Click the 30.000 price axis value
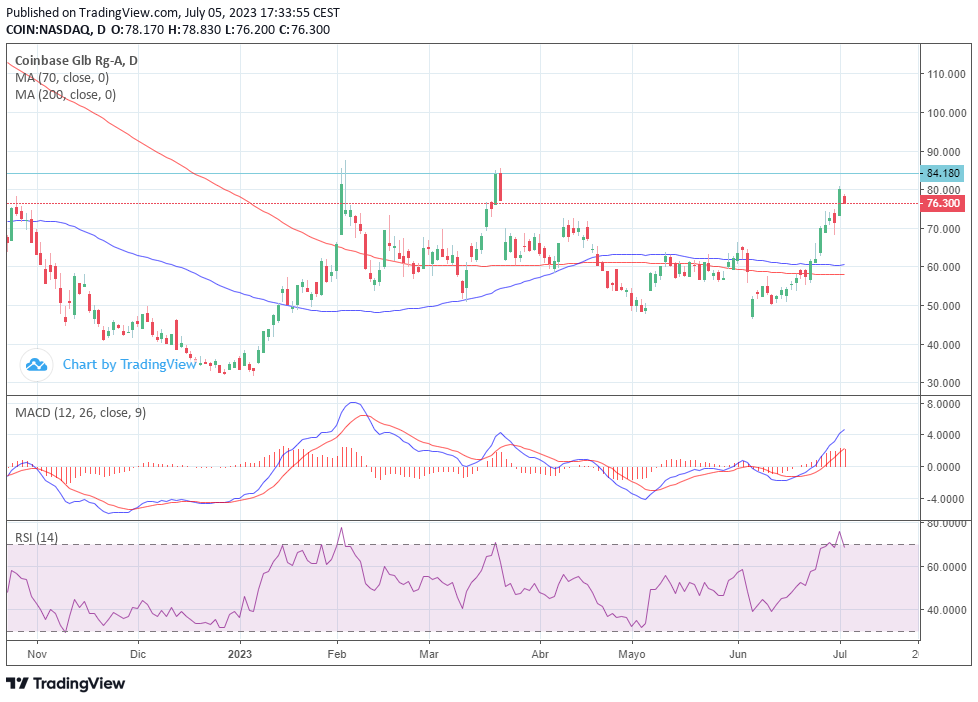978x702 pixels. [944, 383]
